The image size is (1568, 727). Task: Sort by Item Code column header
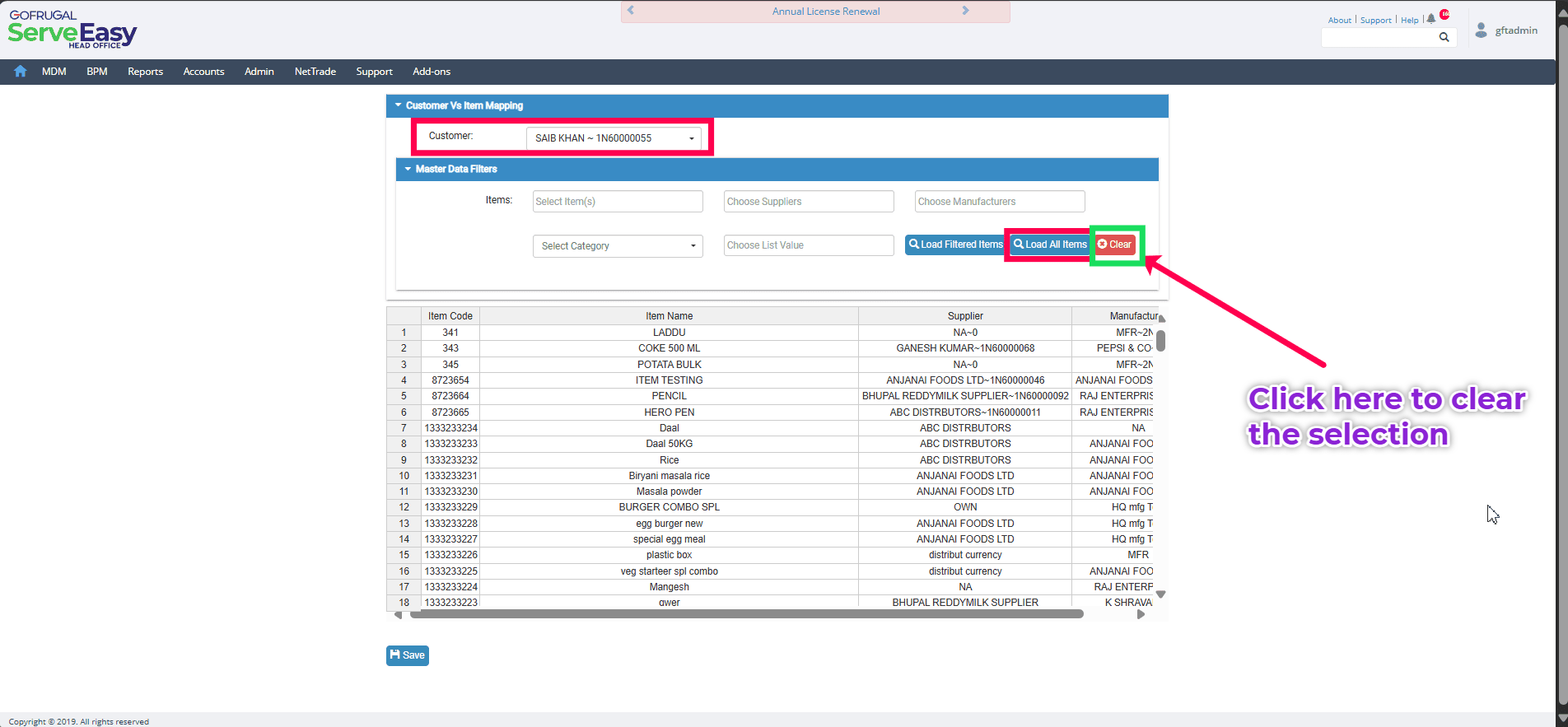coord(450,316)
